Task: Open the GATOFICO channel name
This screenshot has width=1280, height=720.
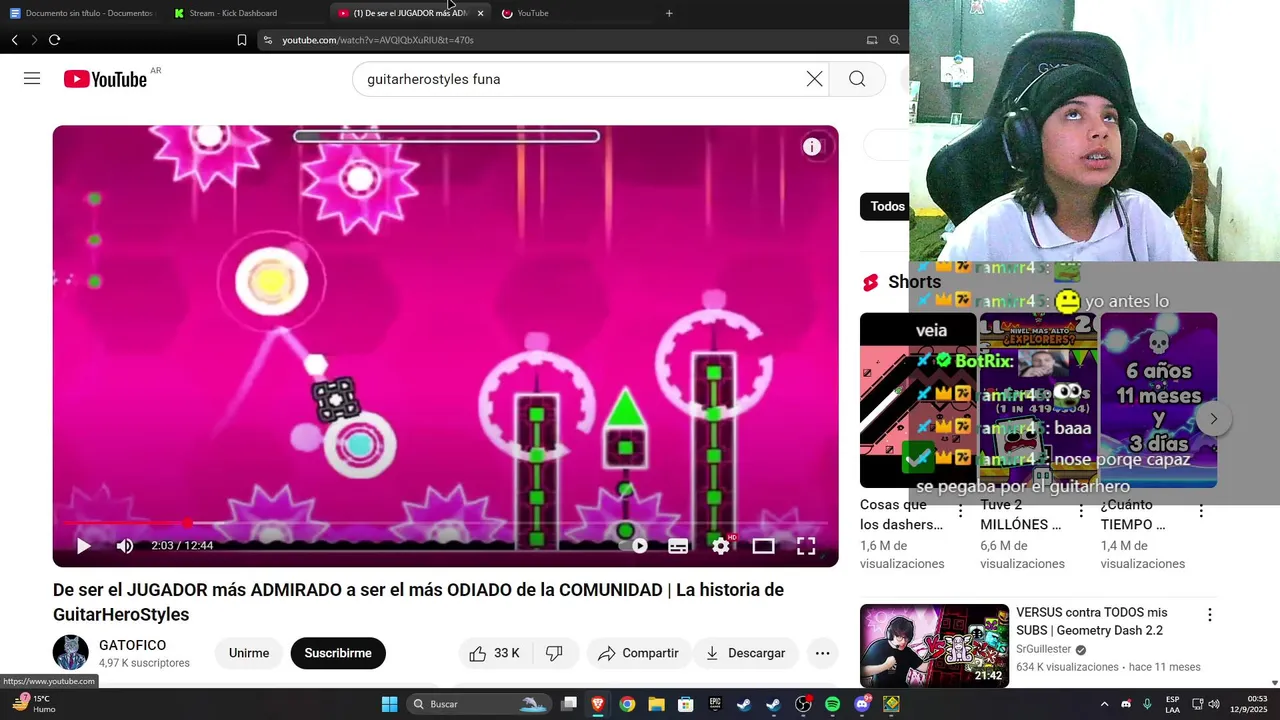Action: pyautogui.click(x=132, y=645)
